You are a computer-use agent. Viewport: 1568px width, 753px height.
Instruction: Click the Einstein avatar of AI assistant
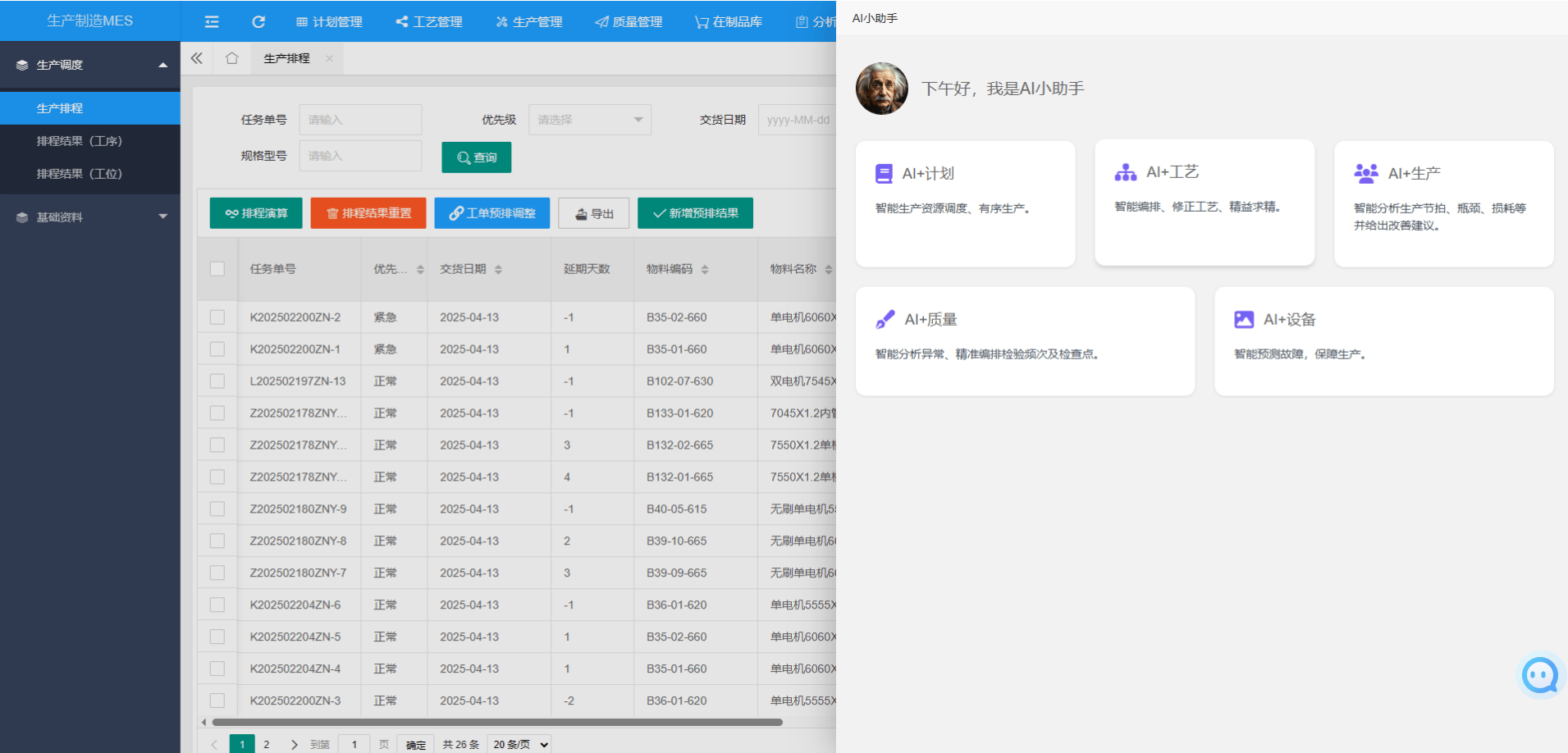(882, 89)
